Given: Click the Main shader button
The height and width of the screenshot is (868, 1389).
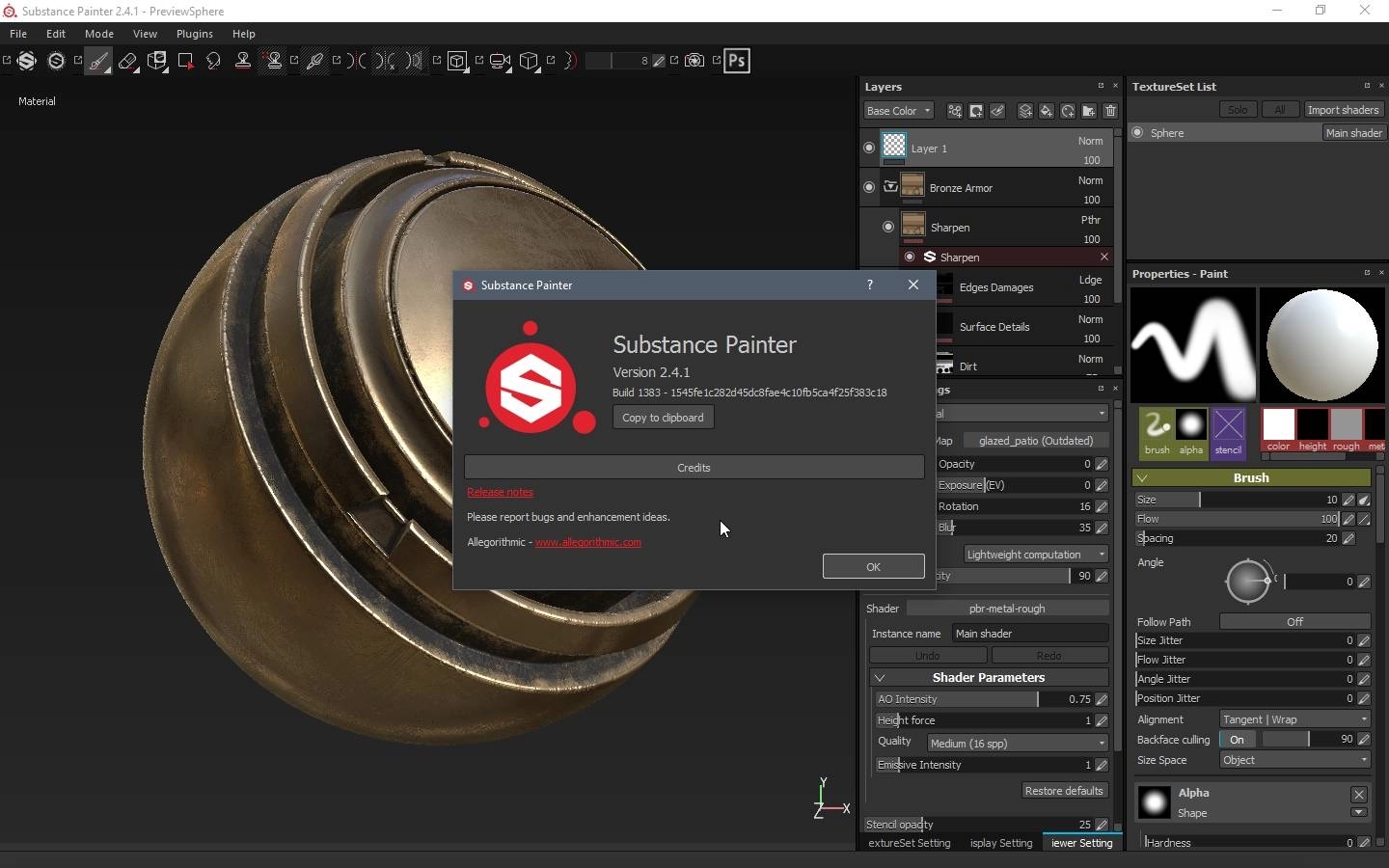Looking at the screenshot, I should (1353, 133).
